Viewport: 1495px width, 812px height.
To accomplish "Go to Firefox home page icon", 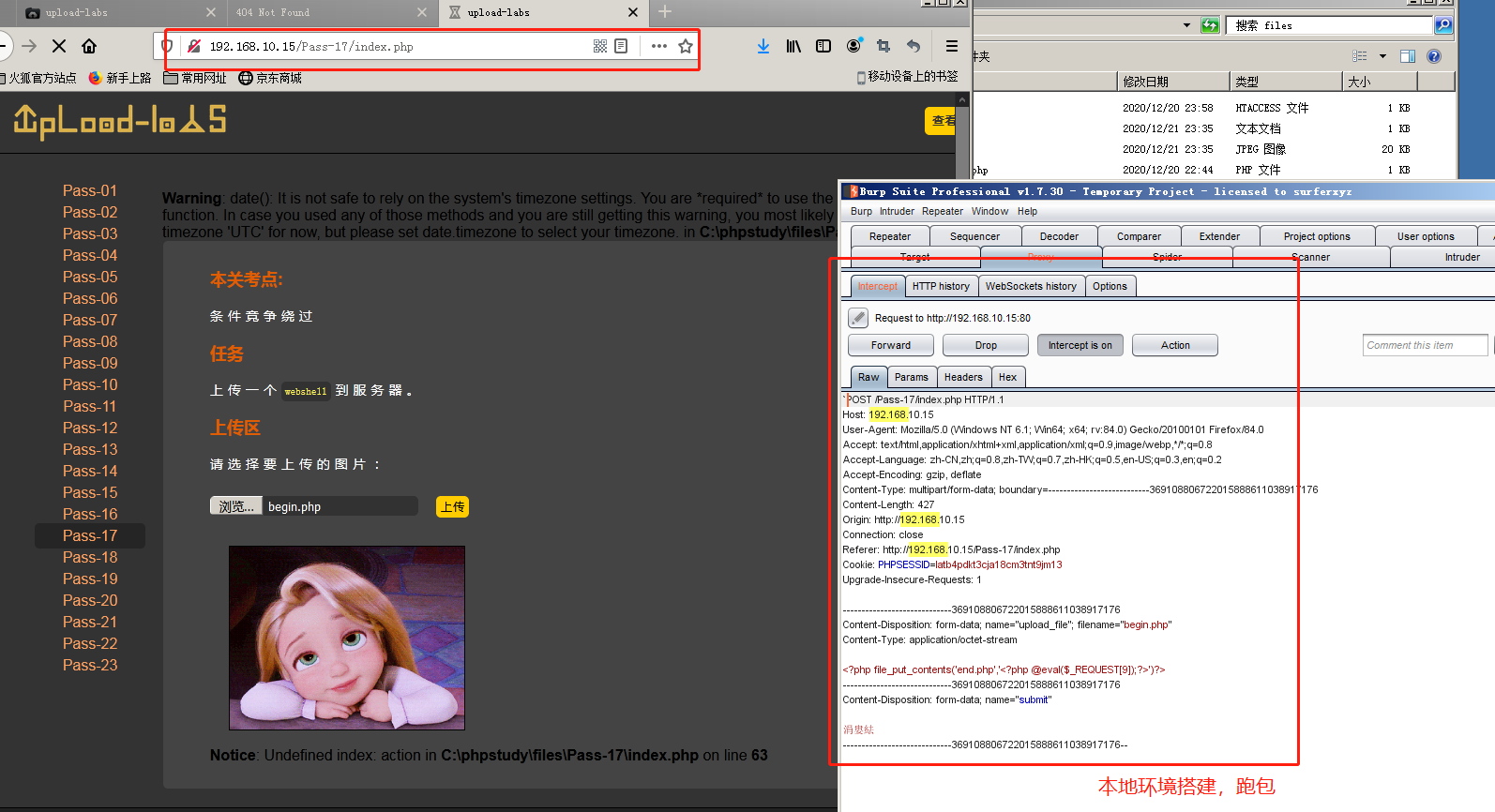I will click(x=89, y=46).
